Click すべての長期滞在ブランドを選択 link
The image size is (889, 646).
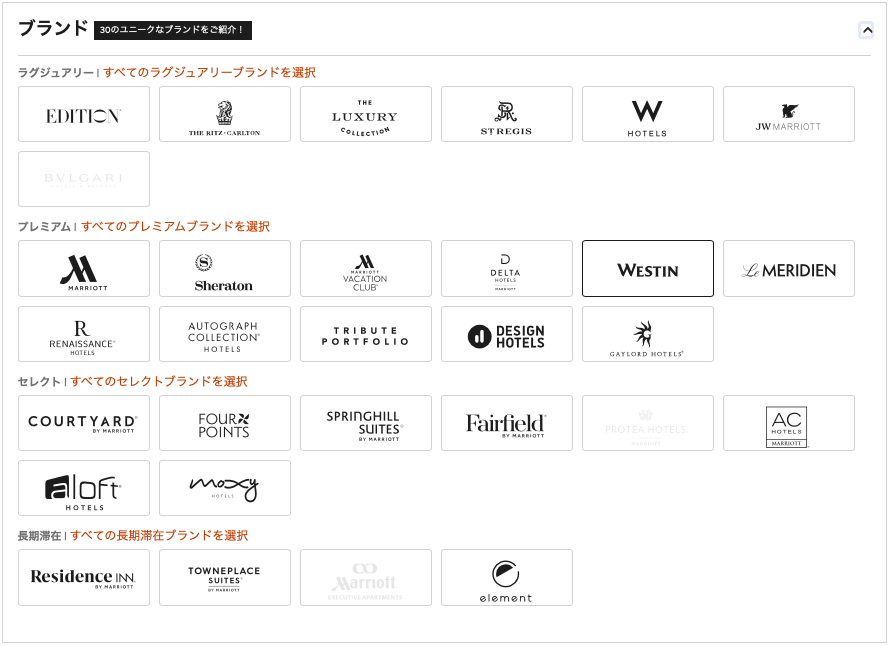coord(159,536)
